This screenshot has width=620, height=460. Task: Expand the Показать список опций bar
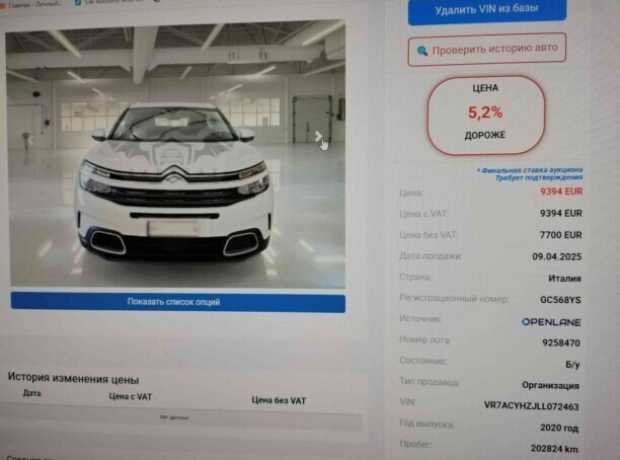click(x=178, y=302)
